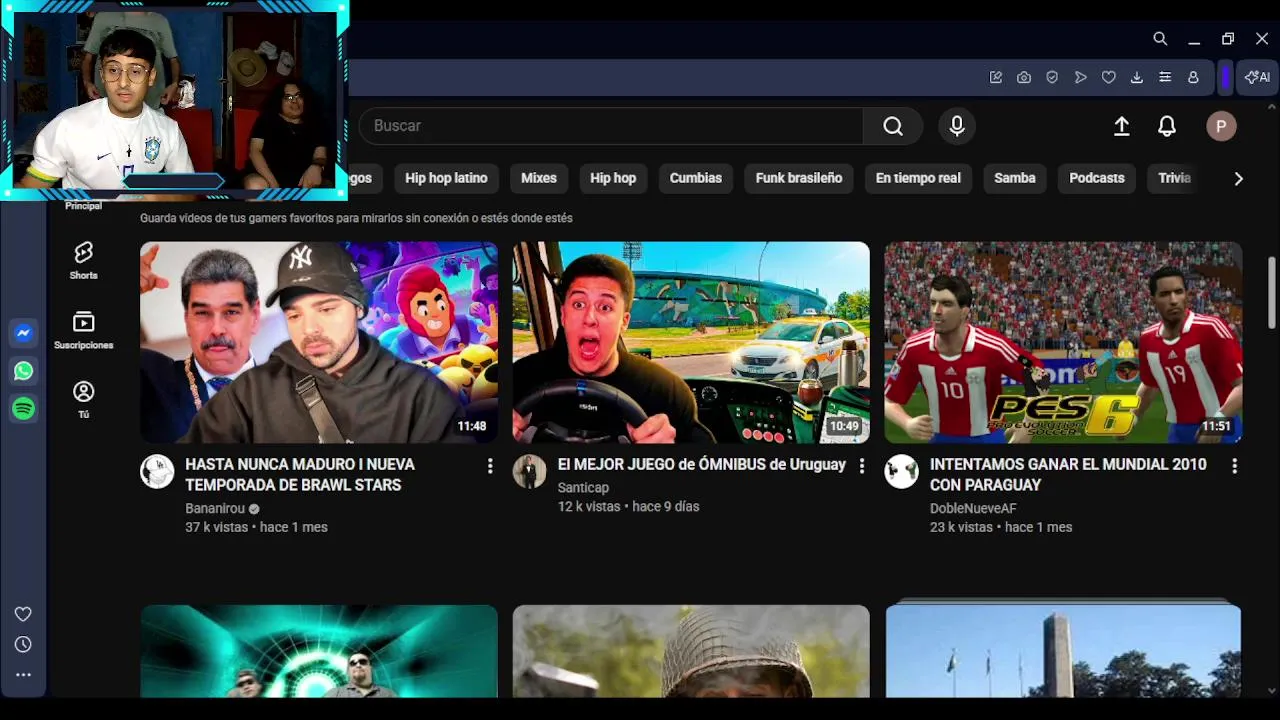Select the Mixes chip

pyautogui.click(x=539, y=178)
